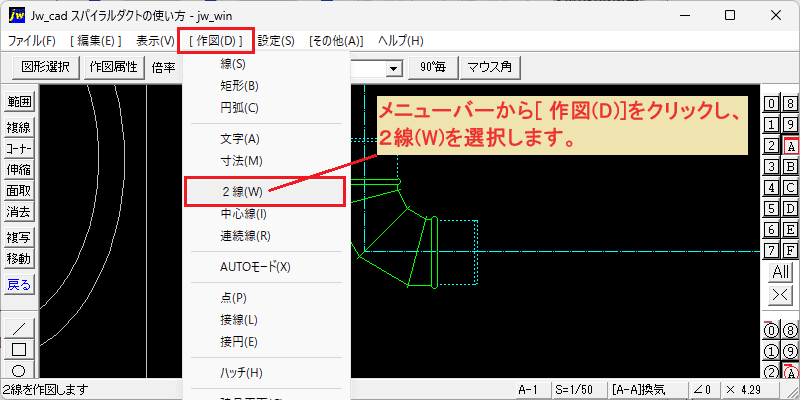Choose 連続線(R) menu entry
This screenshot has height=400, width=800.
click(x=266, y=236)
